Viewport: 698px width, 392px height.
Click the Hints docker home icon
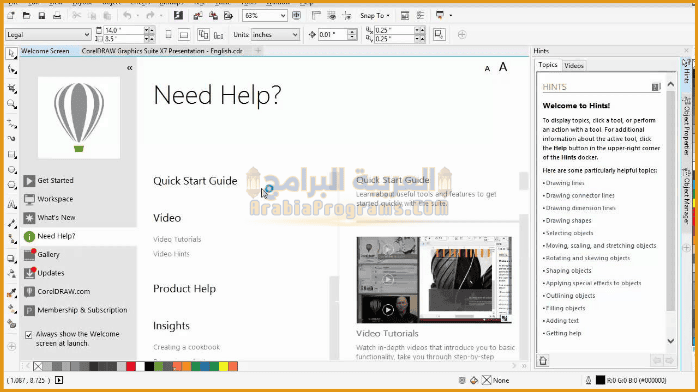click(543, 360)
